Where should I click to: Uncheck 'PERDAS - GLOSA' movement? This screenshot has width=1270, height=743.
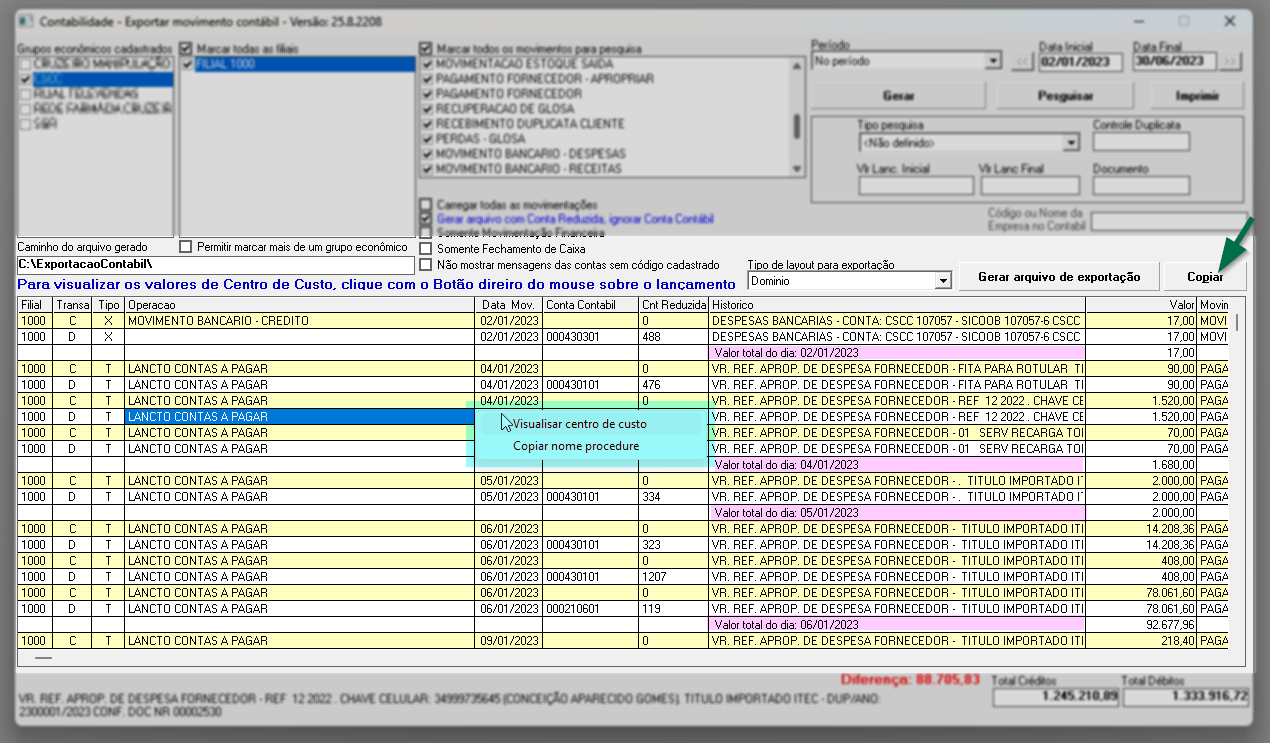point(427,139)
